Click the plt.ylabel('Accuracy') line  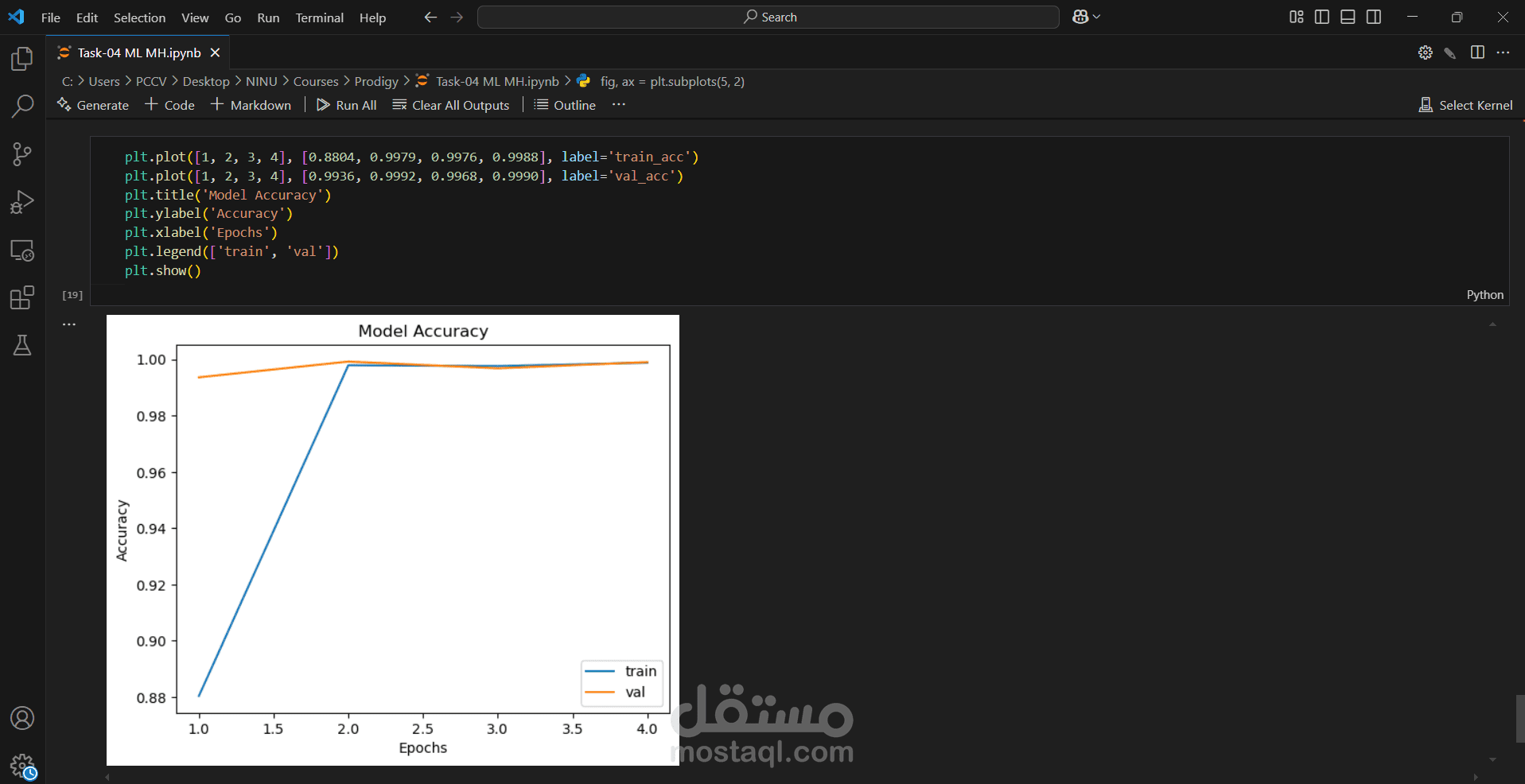click(208, 213)
